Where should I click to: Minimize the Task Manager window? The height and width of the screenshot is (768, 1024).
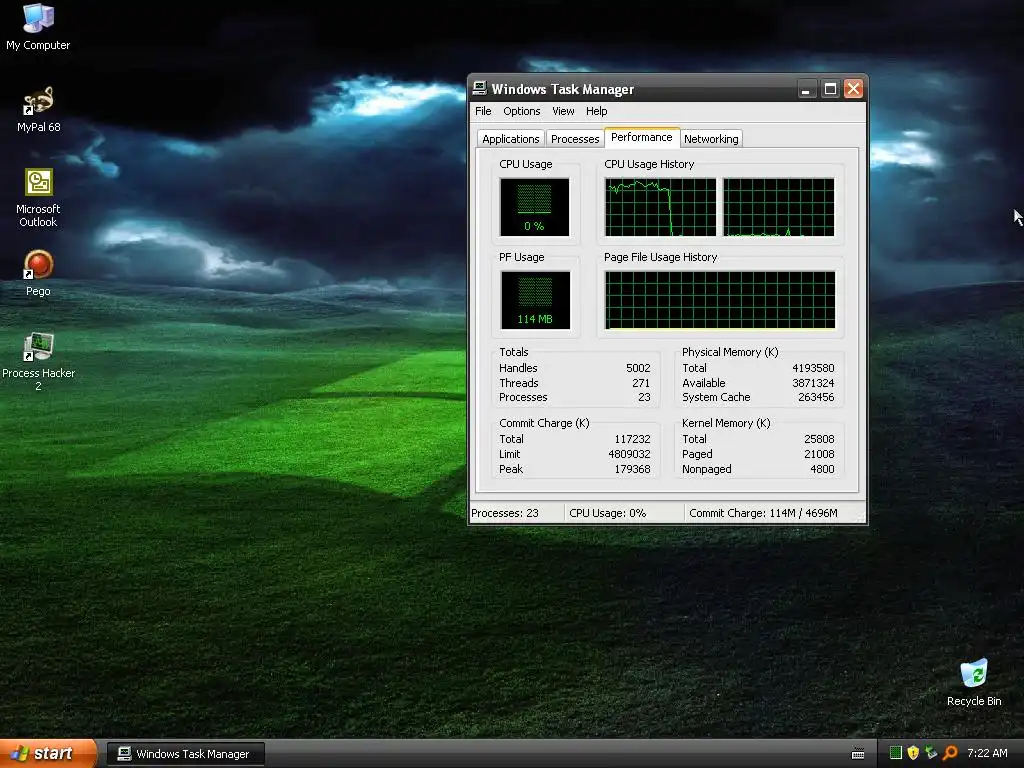(x=807, y=89)
